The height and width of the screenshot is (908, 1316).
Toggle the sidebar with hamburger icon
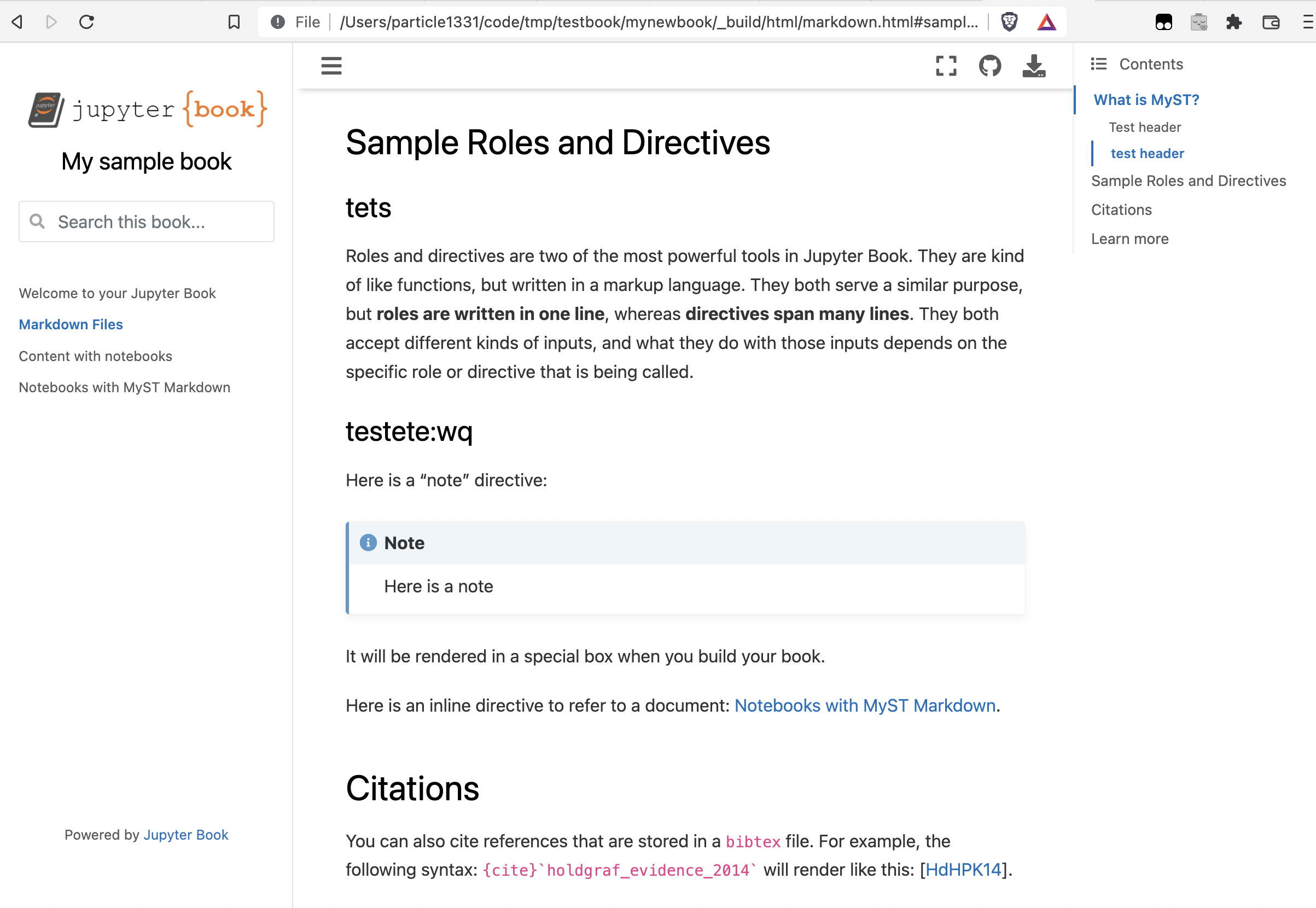click(331, 66)
